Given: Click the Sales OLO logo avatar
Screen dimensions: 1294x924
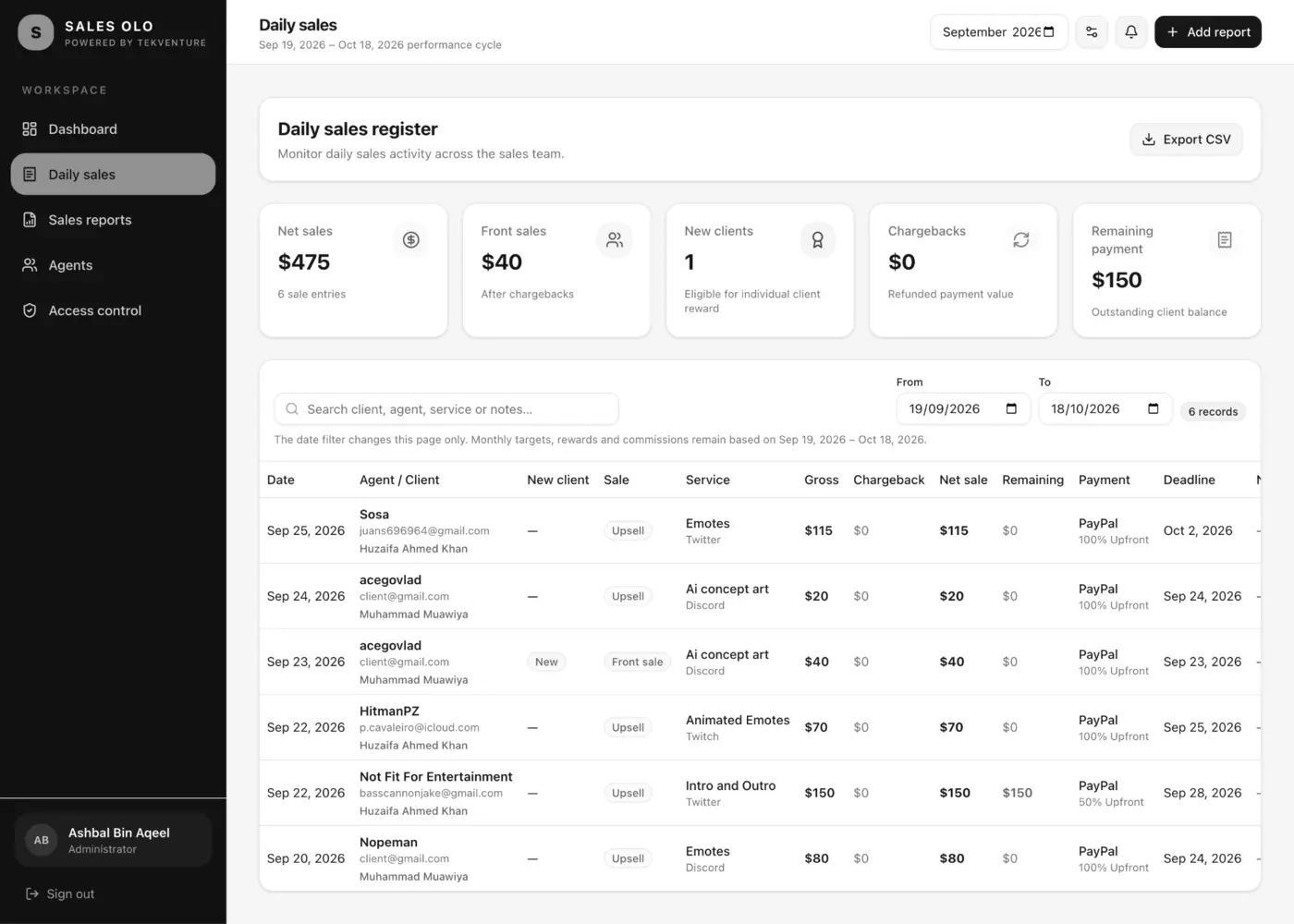Looking at the screenshot, I should (36, 32).
